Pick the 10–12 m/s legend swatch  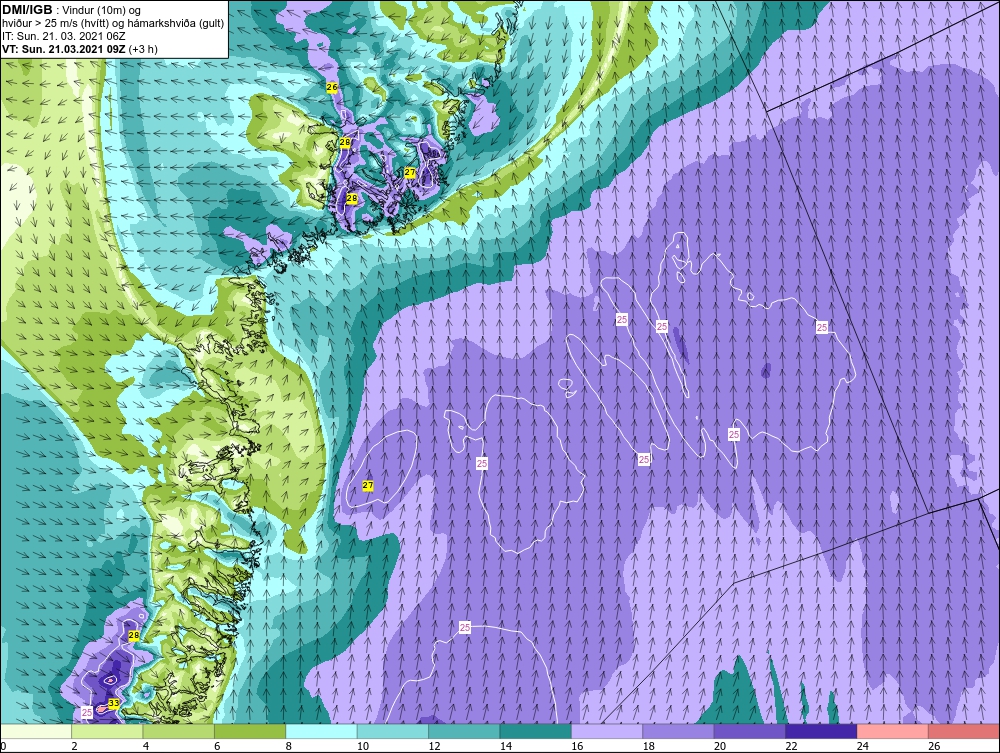click(393, 731)
